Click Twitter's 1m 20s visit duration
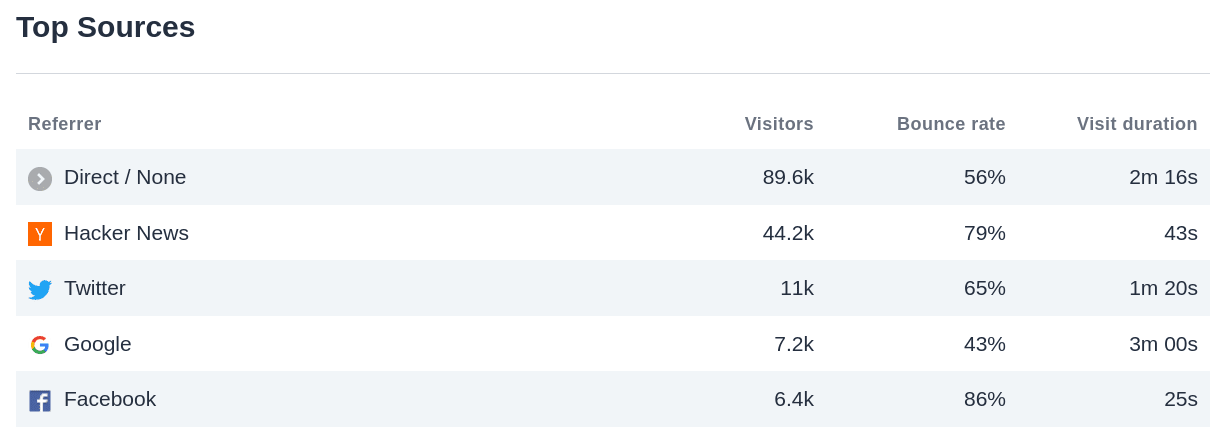This screenshot has height=431, width=1227. 1163,288
